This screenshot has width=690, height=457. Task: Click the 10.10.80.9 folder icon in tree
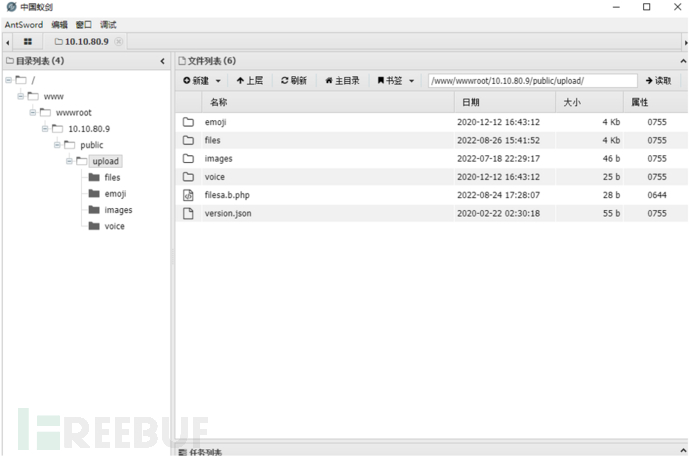pos(58,129)
